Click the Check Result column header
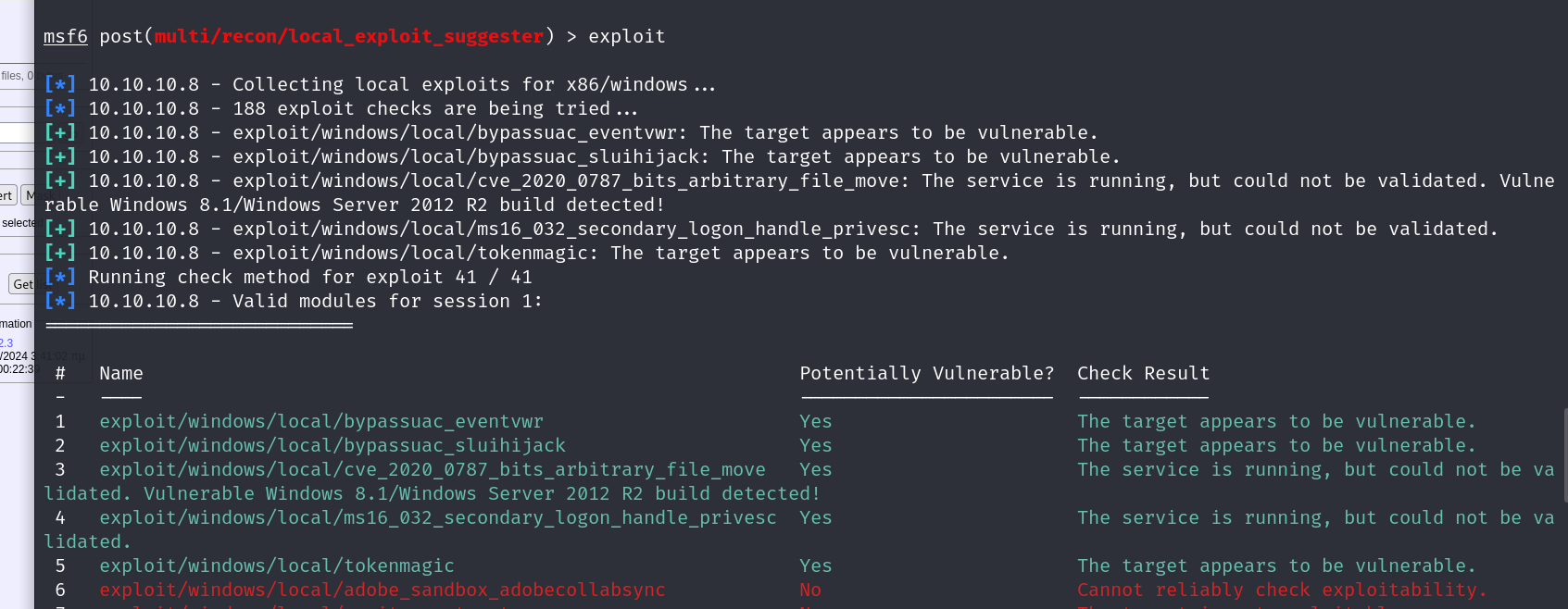Screen dimensions: 1568x609 (x=1143, y=374)
